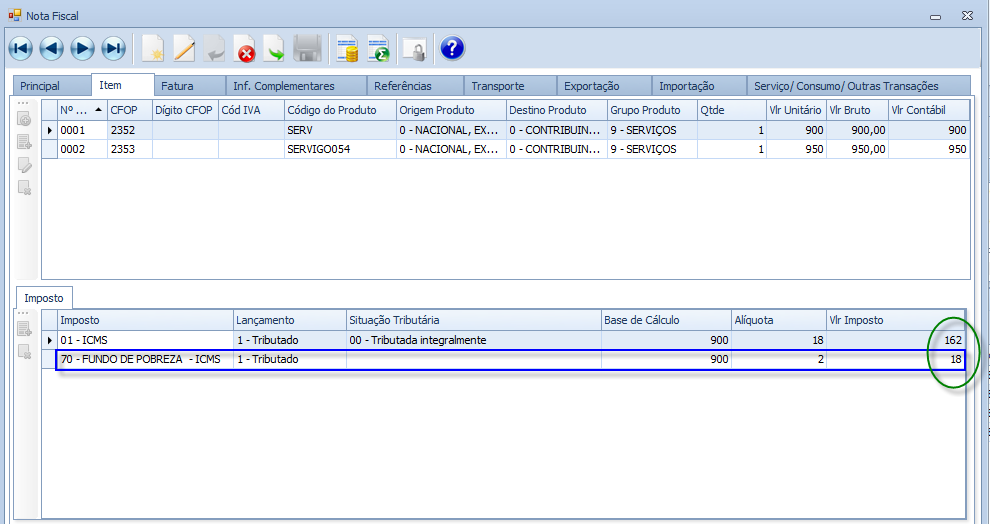Click the coins financial table icon
Screen dimensions: 990x524
347,48
